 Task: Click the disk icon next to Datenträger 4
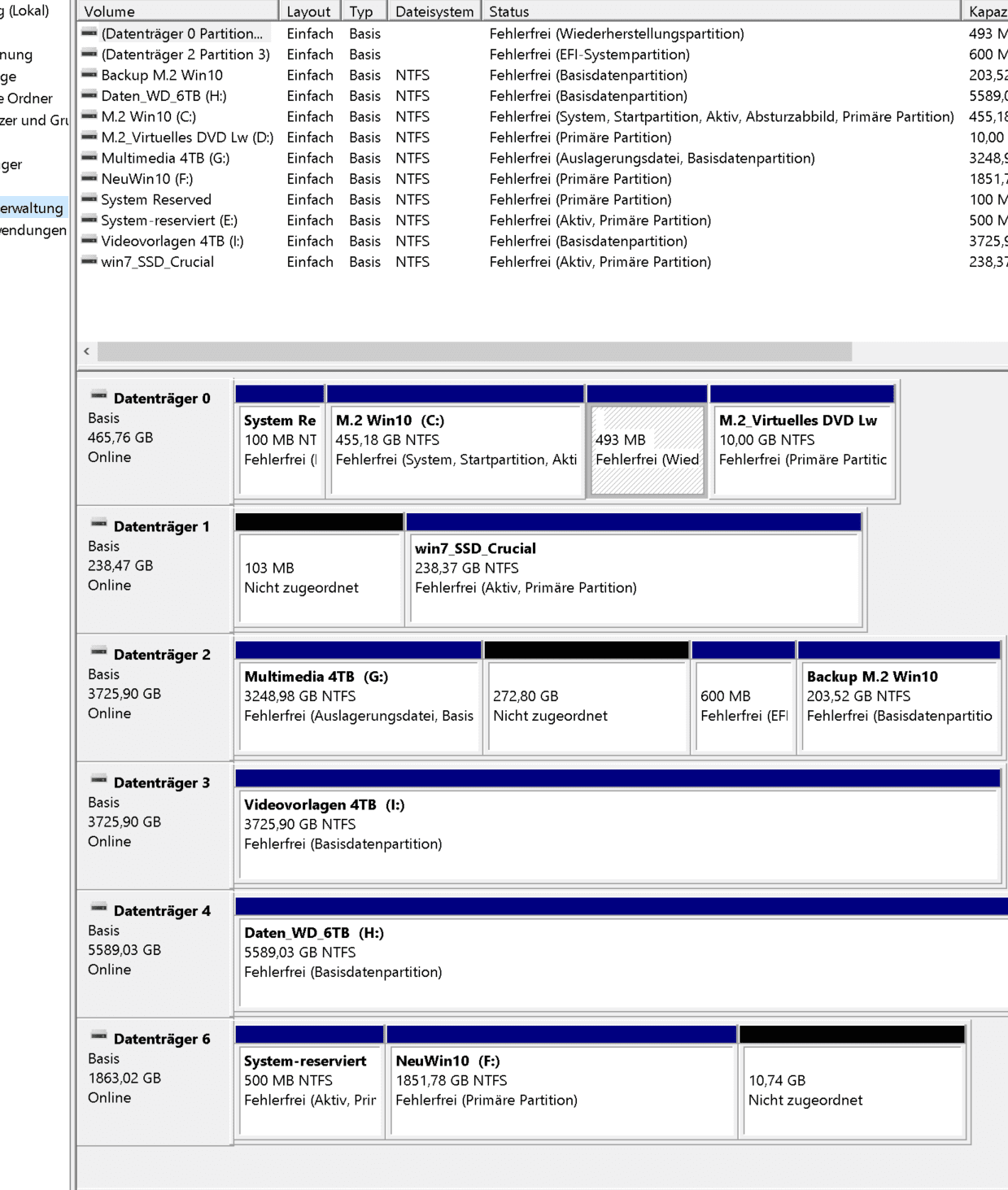pyautogui.click(x=98, y=909)
